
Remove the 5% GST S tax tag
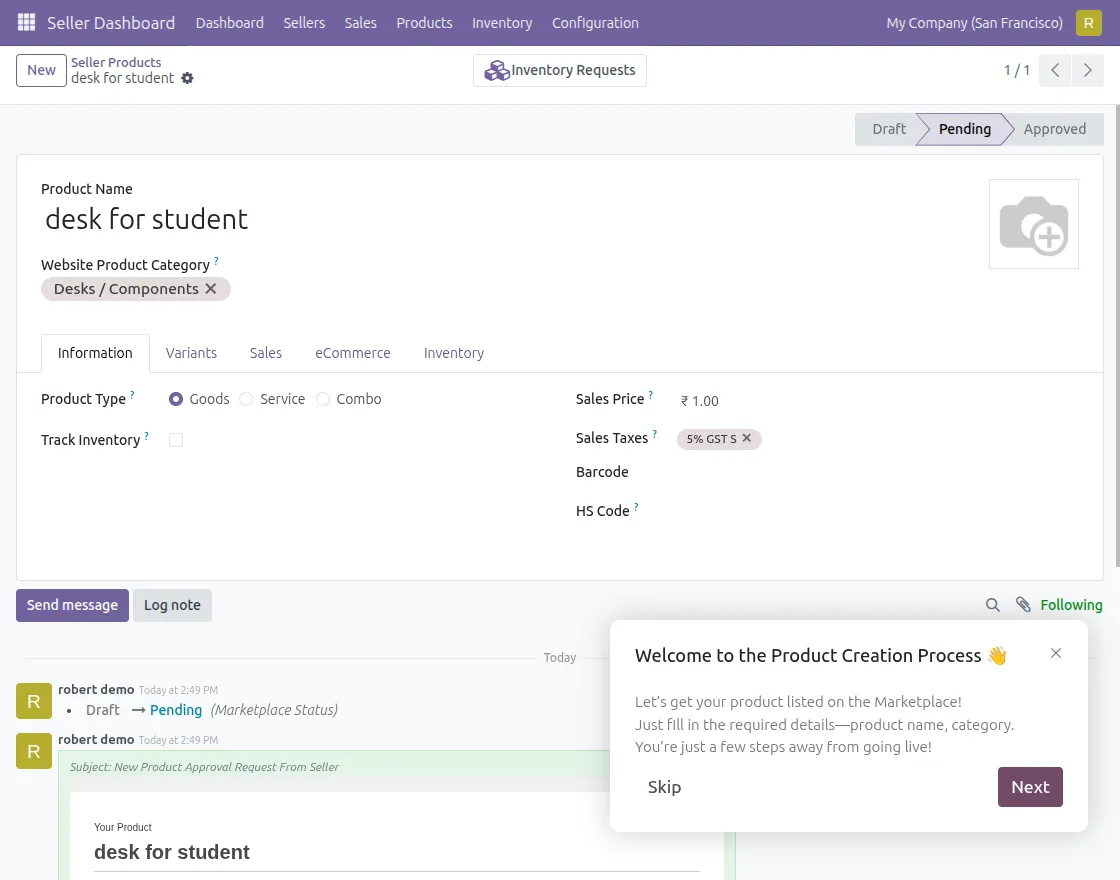[747, 438]
